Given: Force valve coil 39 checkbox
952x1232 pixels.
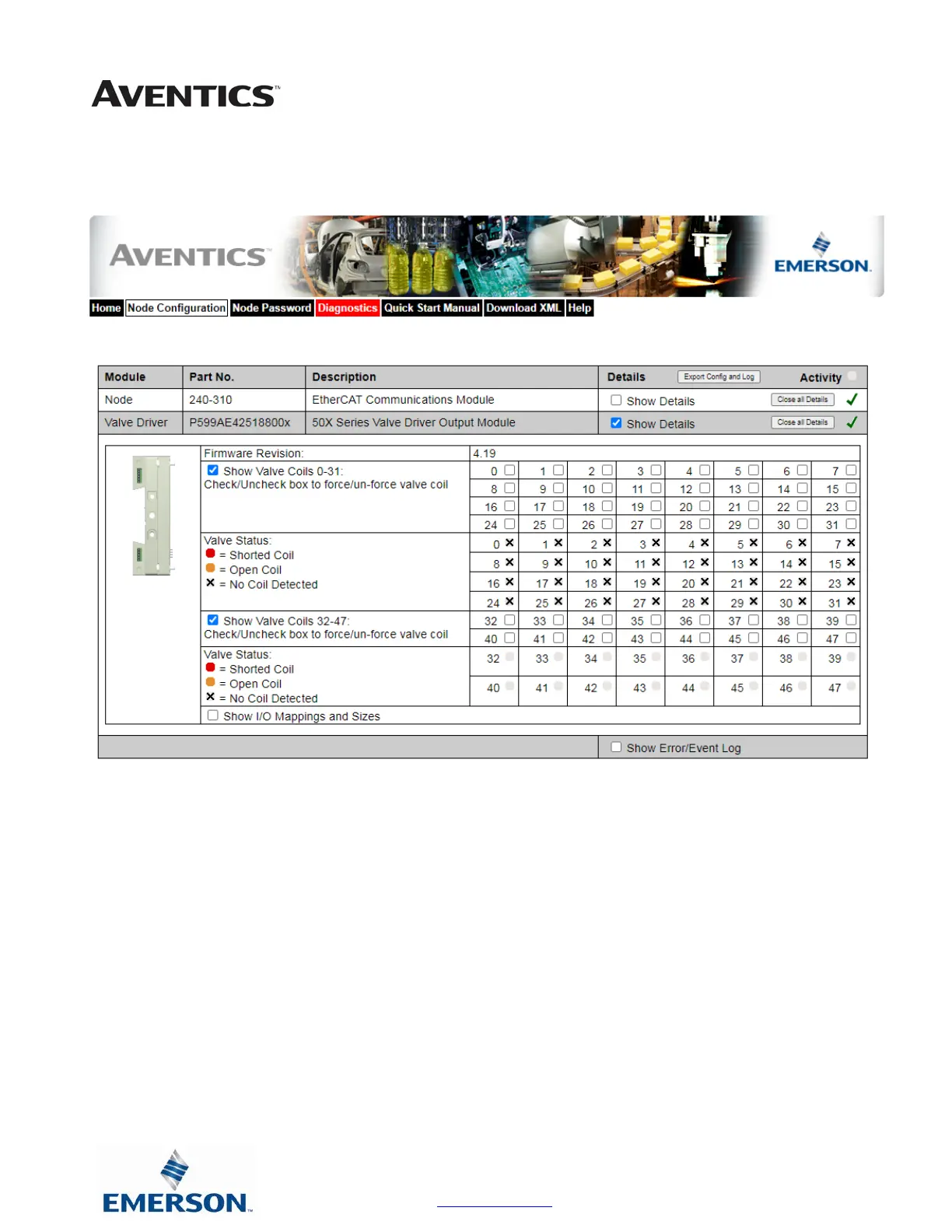Looking at the screenshot, I should [x=851, y=620].
